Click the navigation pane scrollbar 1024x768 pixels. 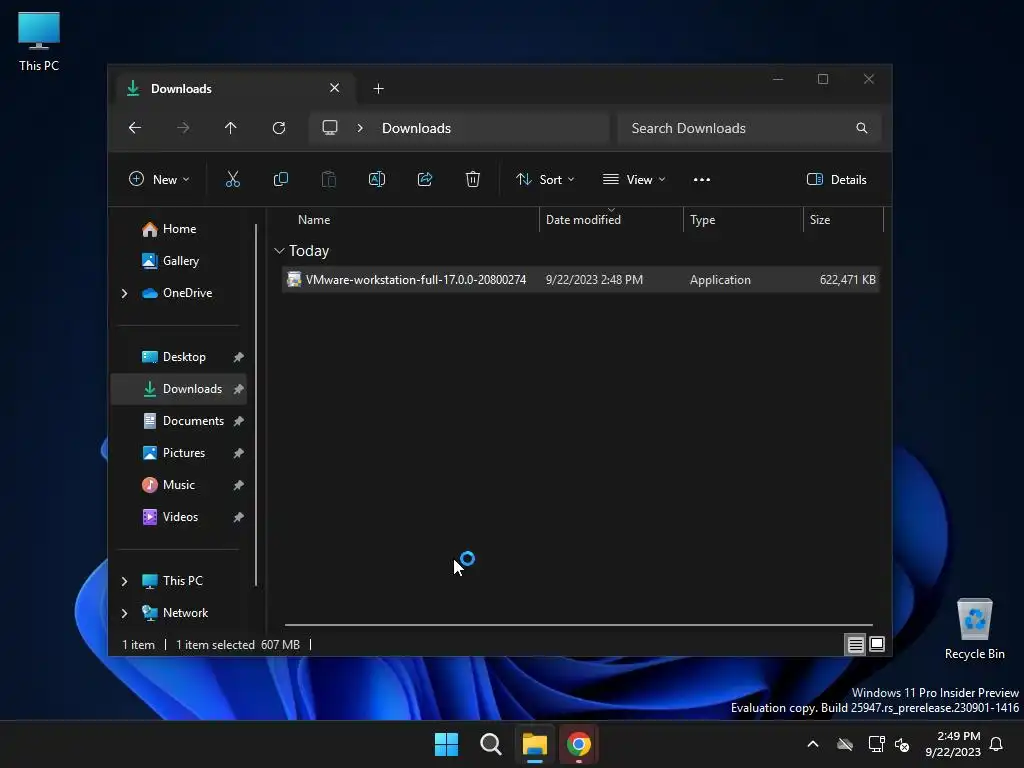coord(256,405)
